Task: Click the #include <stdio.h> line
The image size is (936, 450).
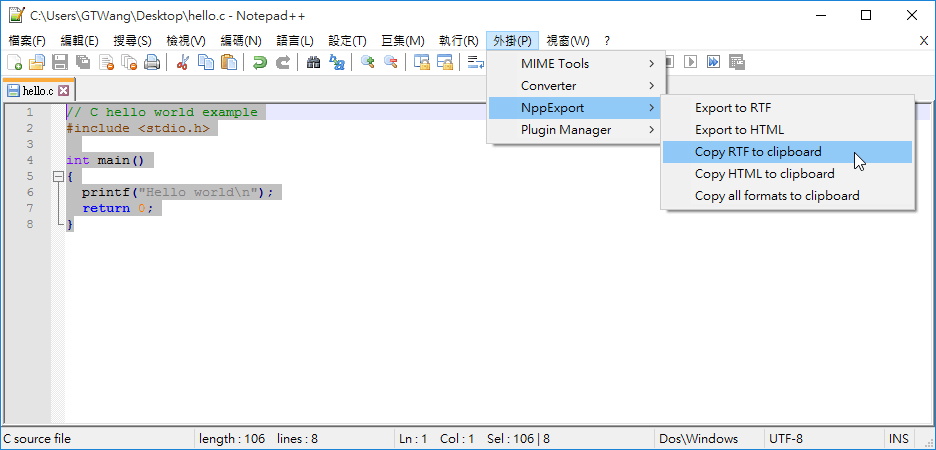Action: coord(138,128)
